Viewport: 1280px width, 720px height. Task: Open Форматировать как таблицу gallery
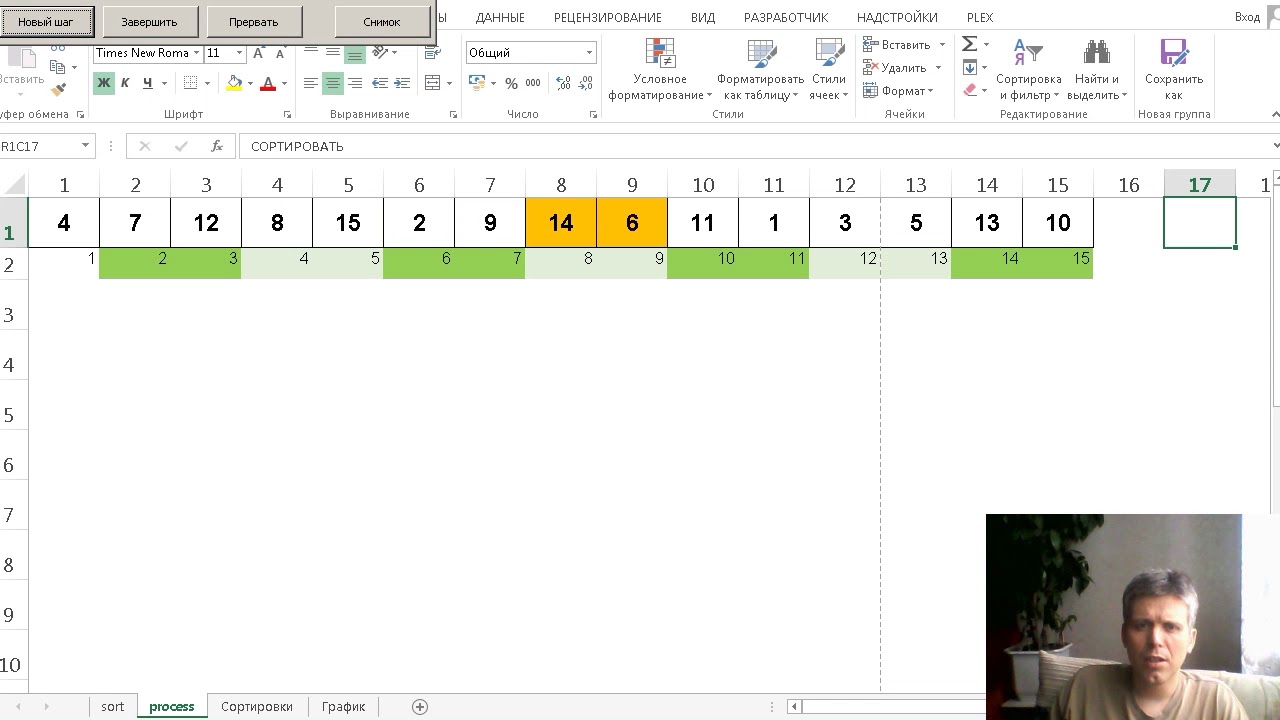coord(760,70)
